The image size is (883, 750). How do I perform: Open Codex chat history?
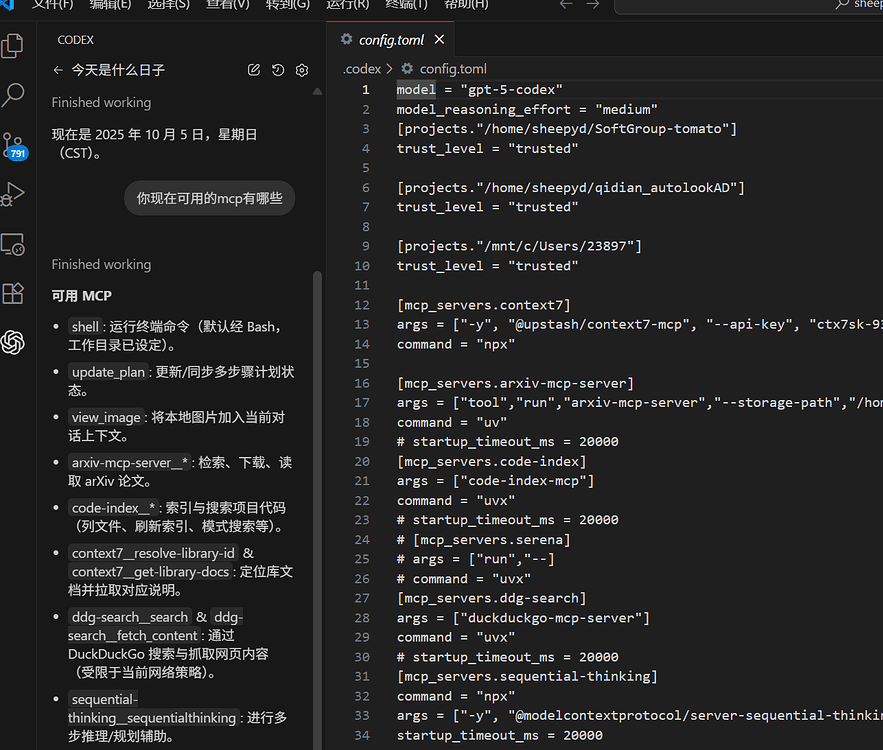pos(278,70)
